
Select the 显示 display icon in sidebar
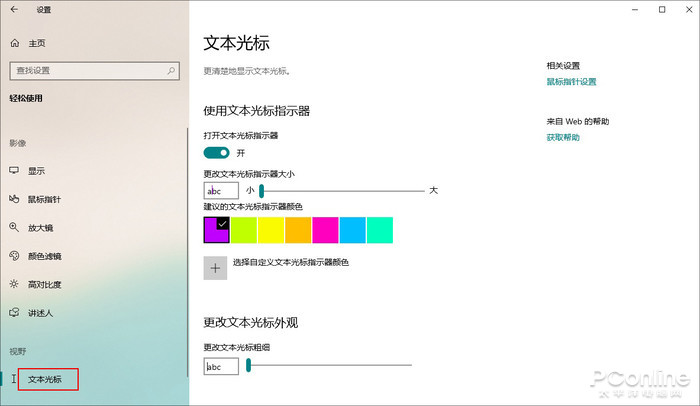(x=14, y=171)
